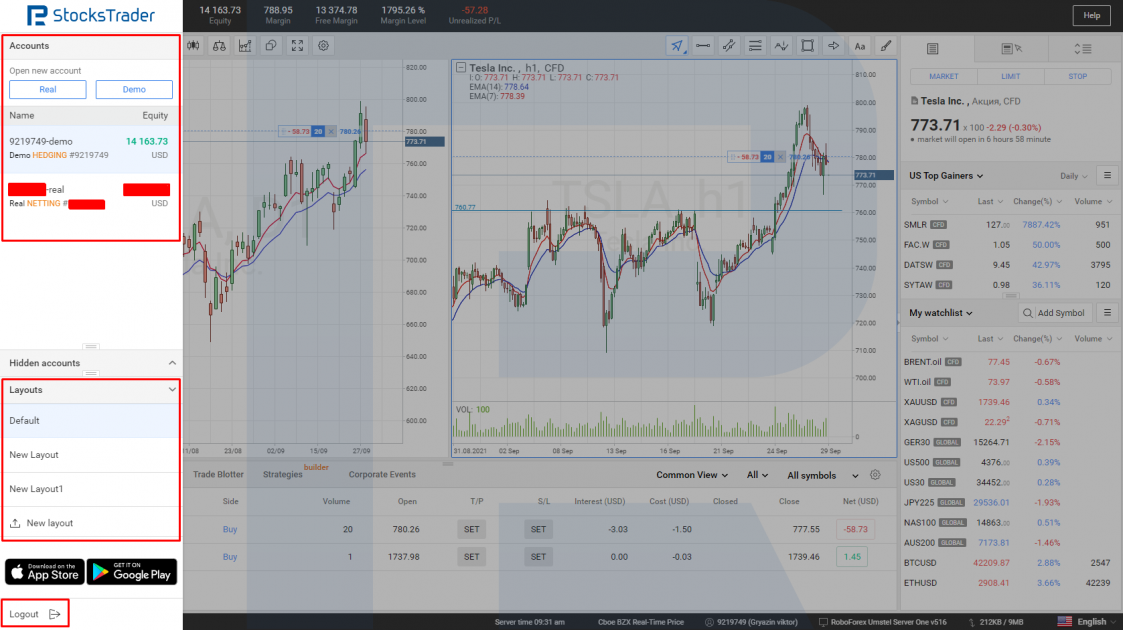Select the arrow drawing tool
Viewport: 1123px width, 630px height.
click(x=834, y=46)
